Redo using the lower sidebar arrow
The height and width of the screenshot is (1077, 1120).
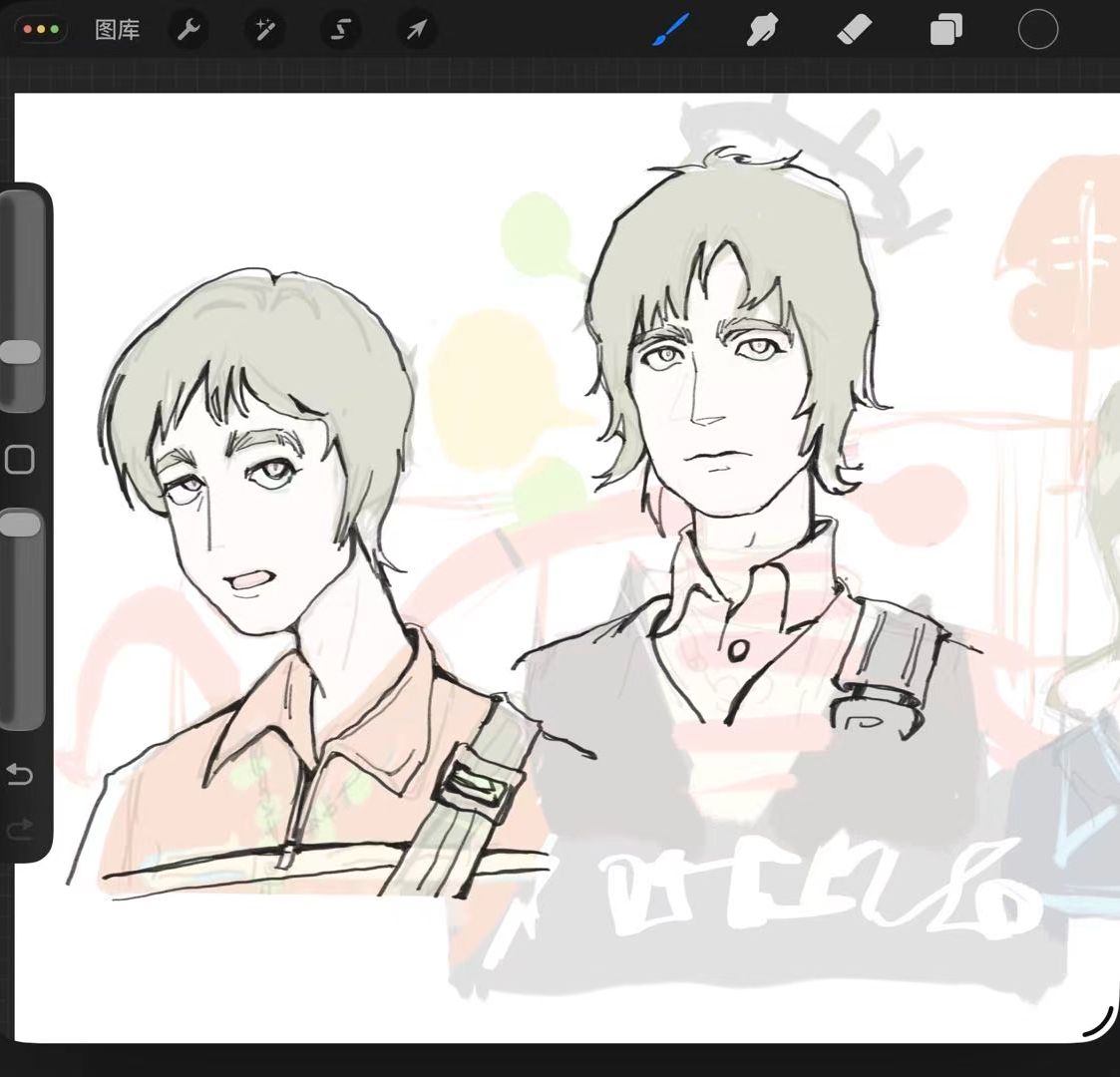(20, 829)
